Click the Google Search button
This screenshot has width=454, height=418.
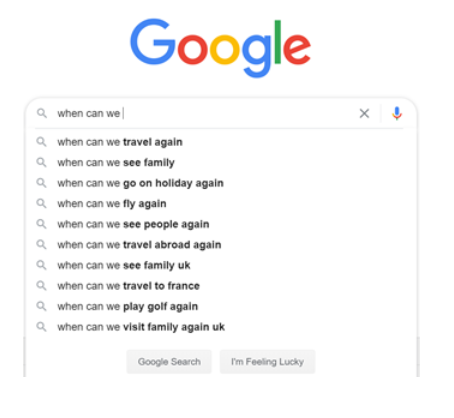click(x=169, y=362)
